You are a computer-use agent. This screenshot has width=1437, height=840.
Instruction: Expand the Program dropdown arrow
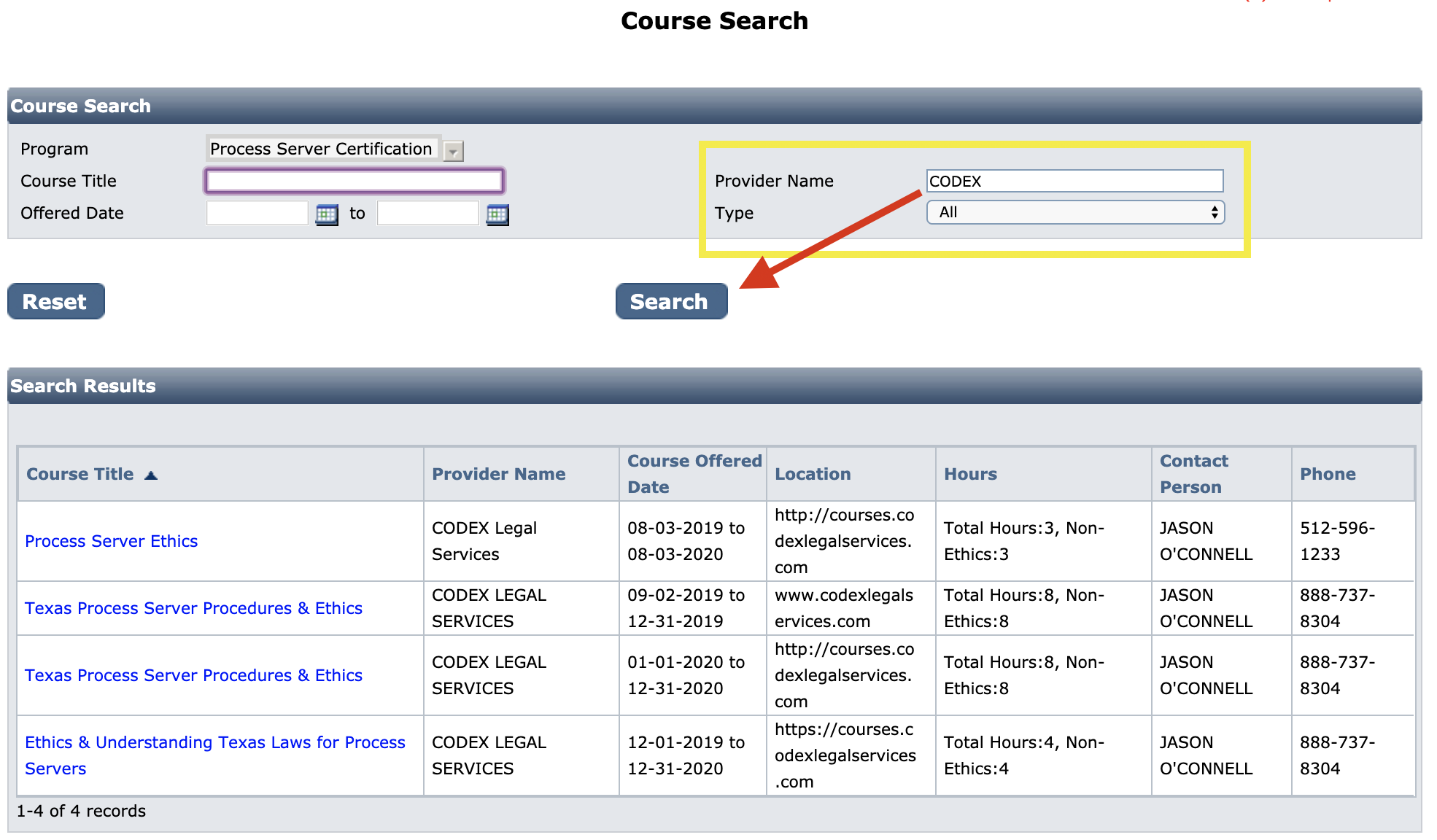click(454, 151)
